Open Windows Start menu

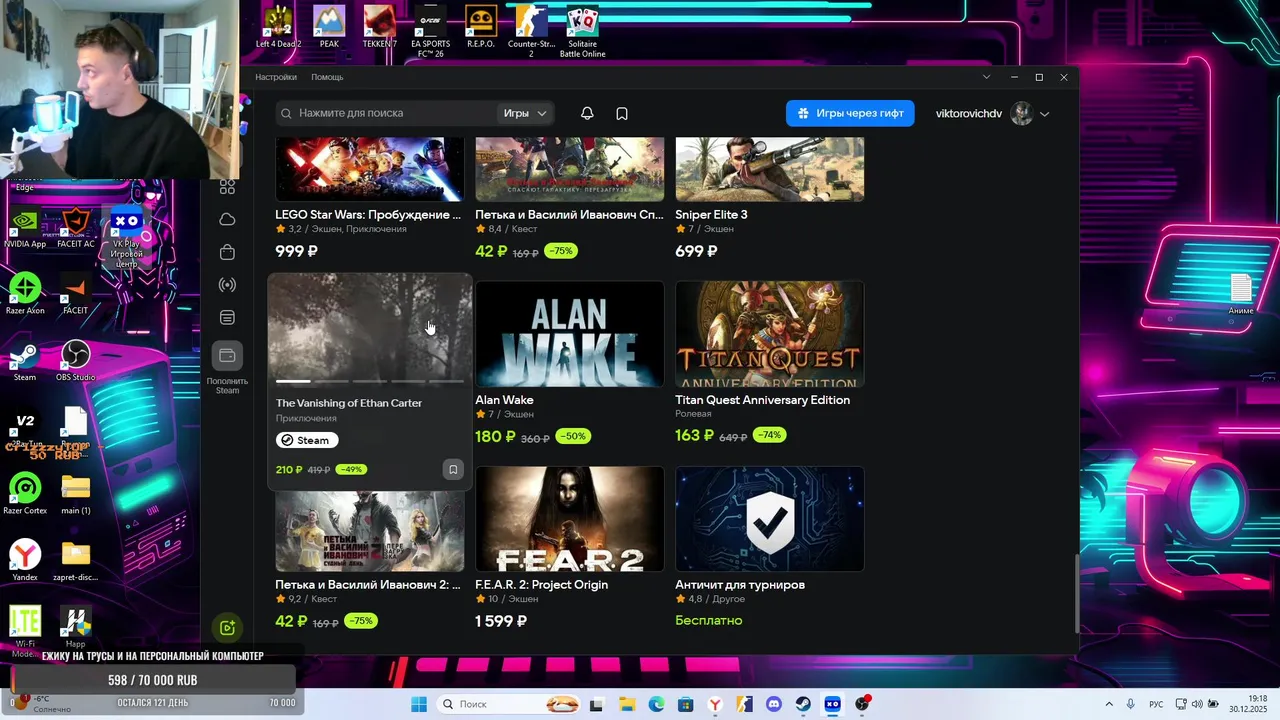tap(418, 704)
